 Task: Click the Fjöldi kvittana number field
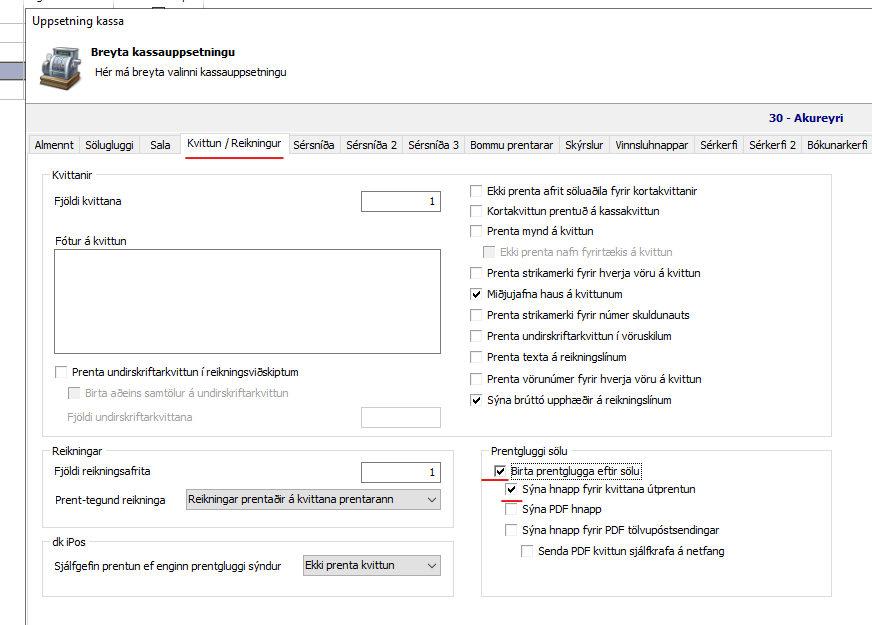tap(400, 202)
